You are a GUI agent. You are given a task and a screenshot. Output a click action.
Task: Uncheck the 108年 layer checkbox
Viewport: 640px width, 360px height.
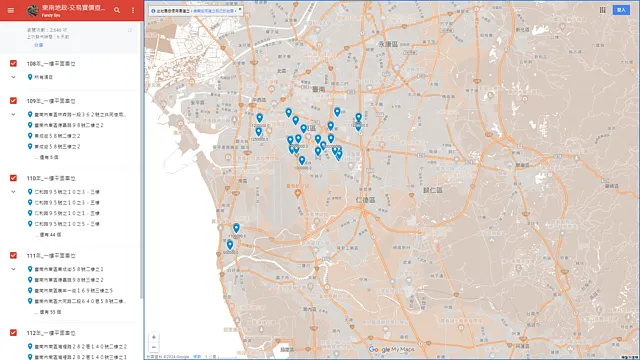pyautogui.click(x=13, y=63)
